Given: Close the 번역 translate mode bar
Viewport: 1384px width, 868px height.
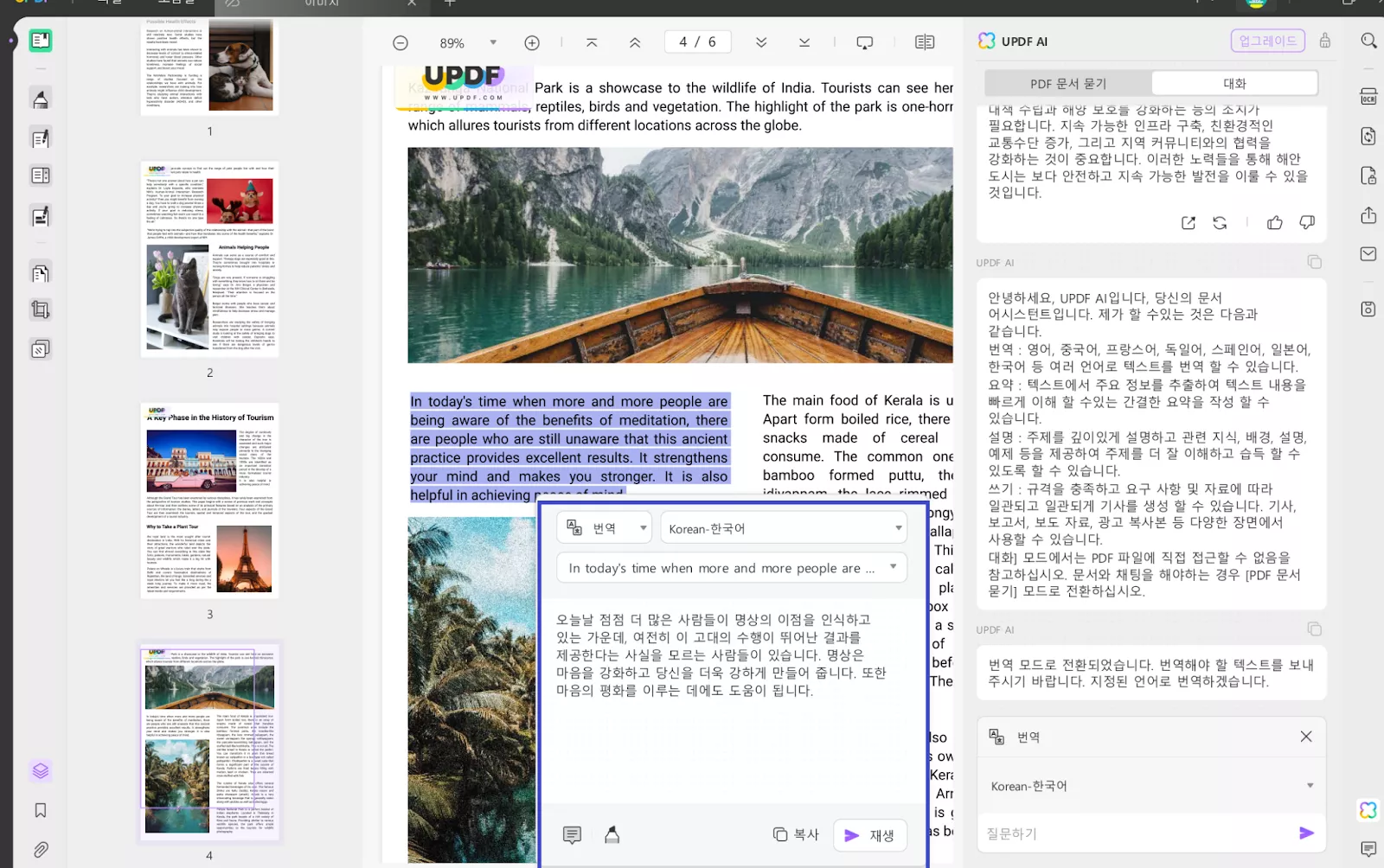Looking at the screenshot, I should [x=1306, y=737].
